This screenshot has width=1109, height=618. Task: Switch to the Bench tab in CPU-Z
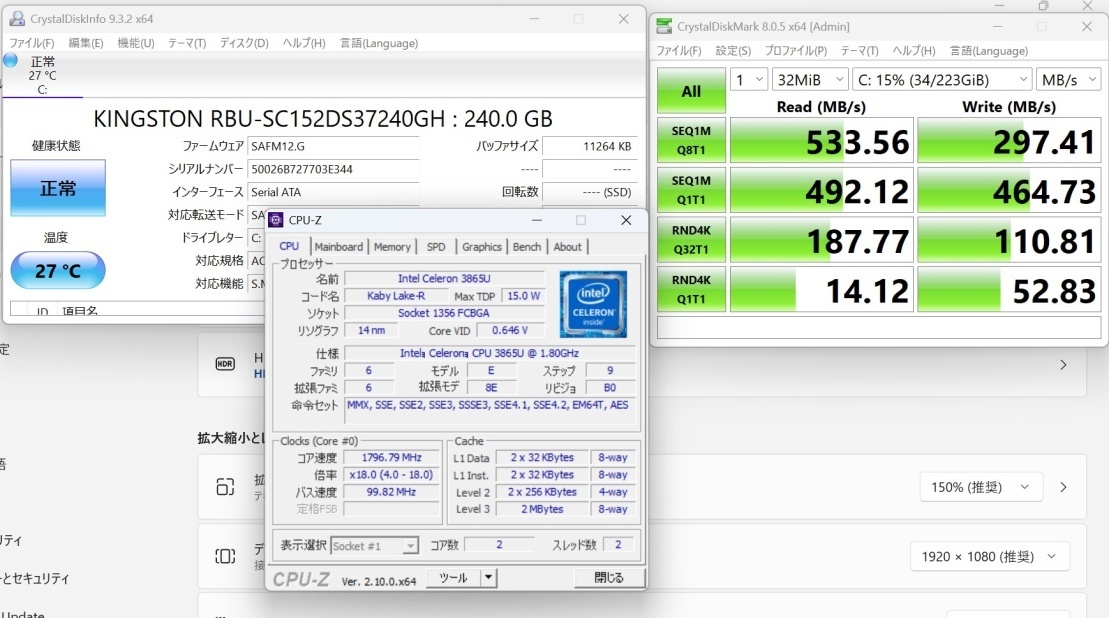527,247
